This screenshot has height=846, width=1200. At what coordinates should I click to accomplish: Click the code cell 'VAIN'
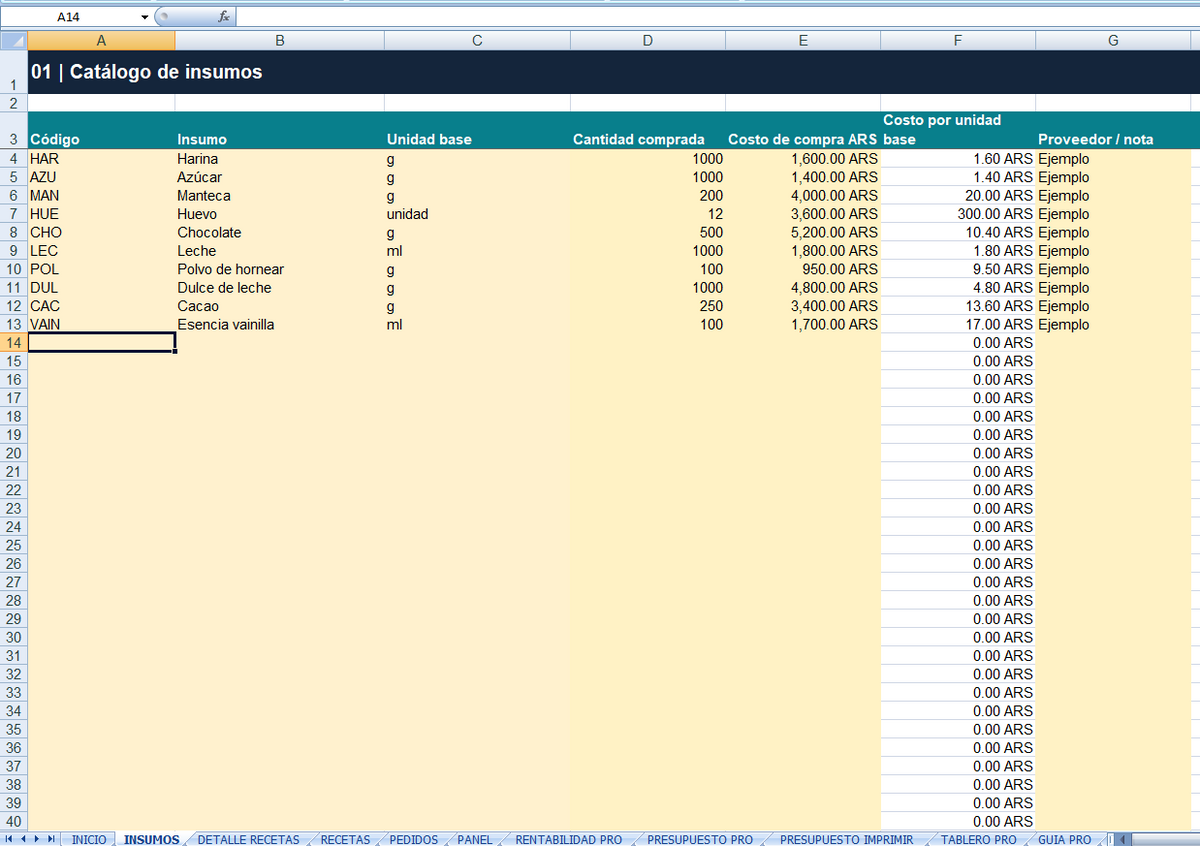tap(101, 325)
